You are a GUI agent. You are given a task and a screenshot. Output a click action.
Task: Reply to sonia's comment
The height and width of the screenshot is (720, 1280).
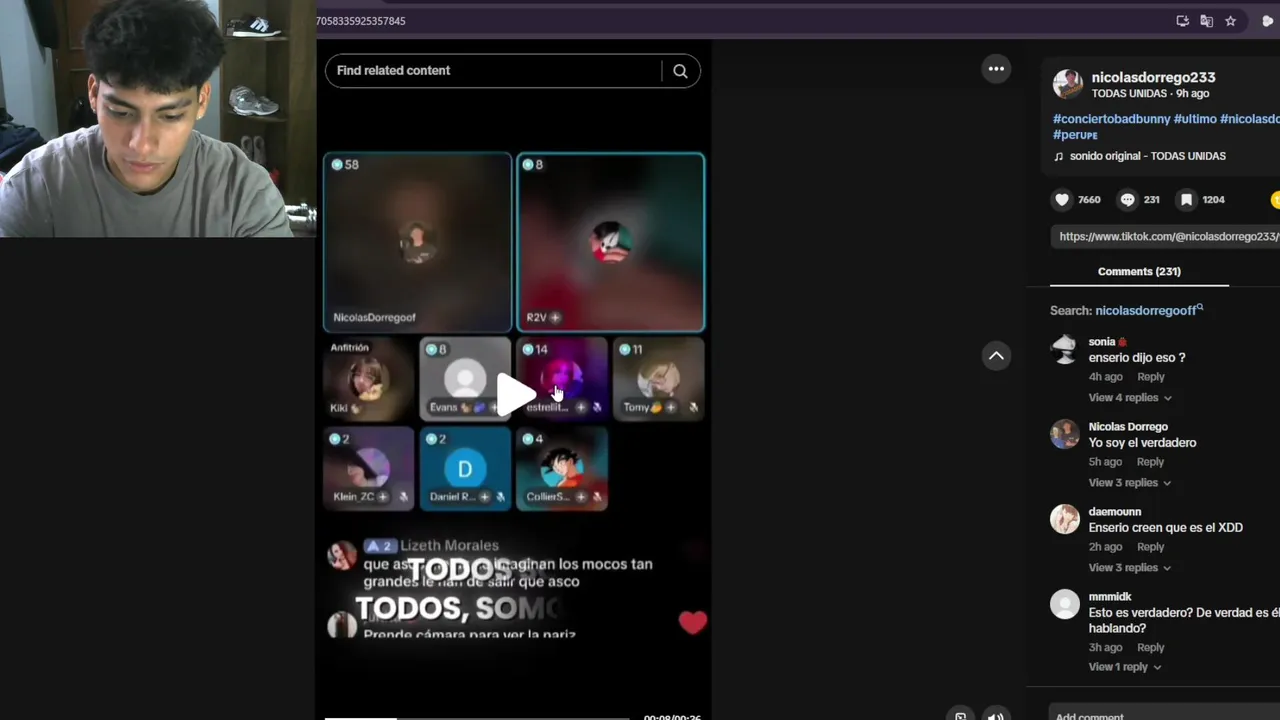click(1151, 377)
